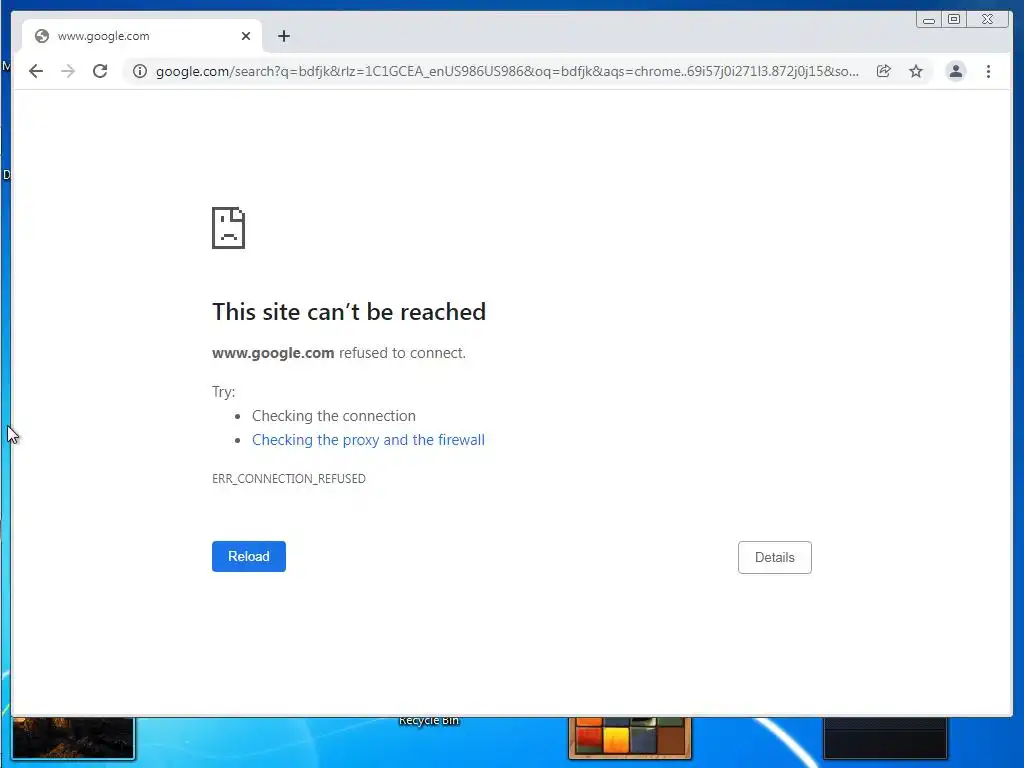Click the google.com/search URL address bar

click(x=507, y=71)
